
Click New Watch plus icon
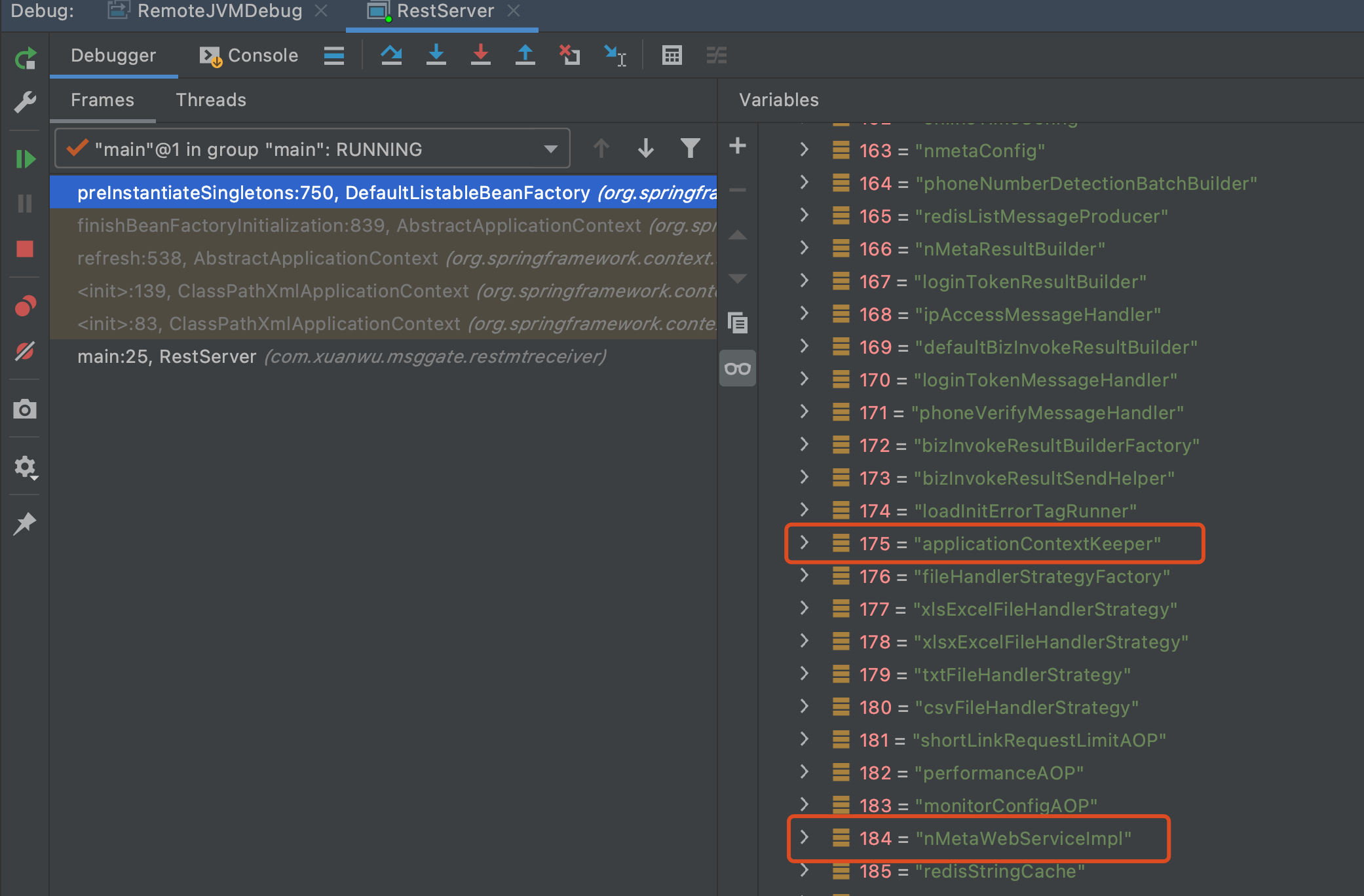738,145
